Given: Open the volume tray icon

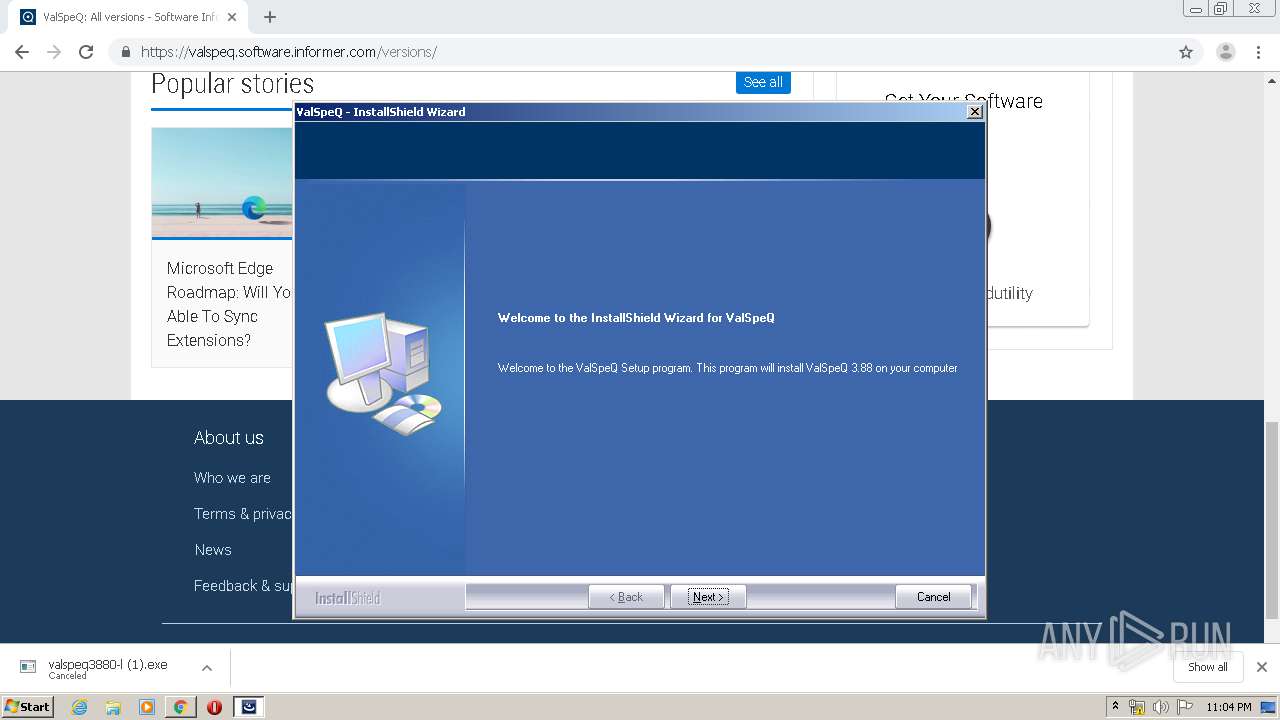Looking at the screenshot, I should pos(1160,707).
